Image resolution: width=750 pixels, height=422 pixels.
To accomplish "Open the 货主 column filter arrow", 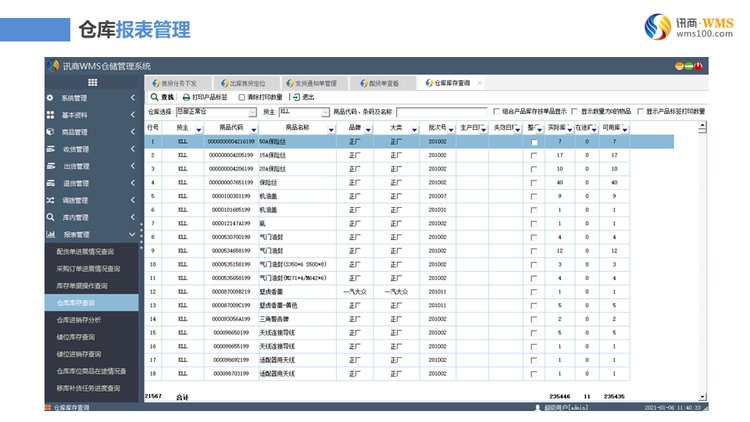I will pyautogui.click(x=199, y=129).
